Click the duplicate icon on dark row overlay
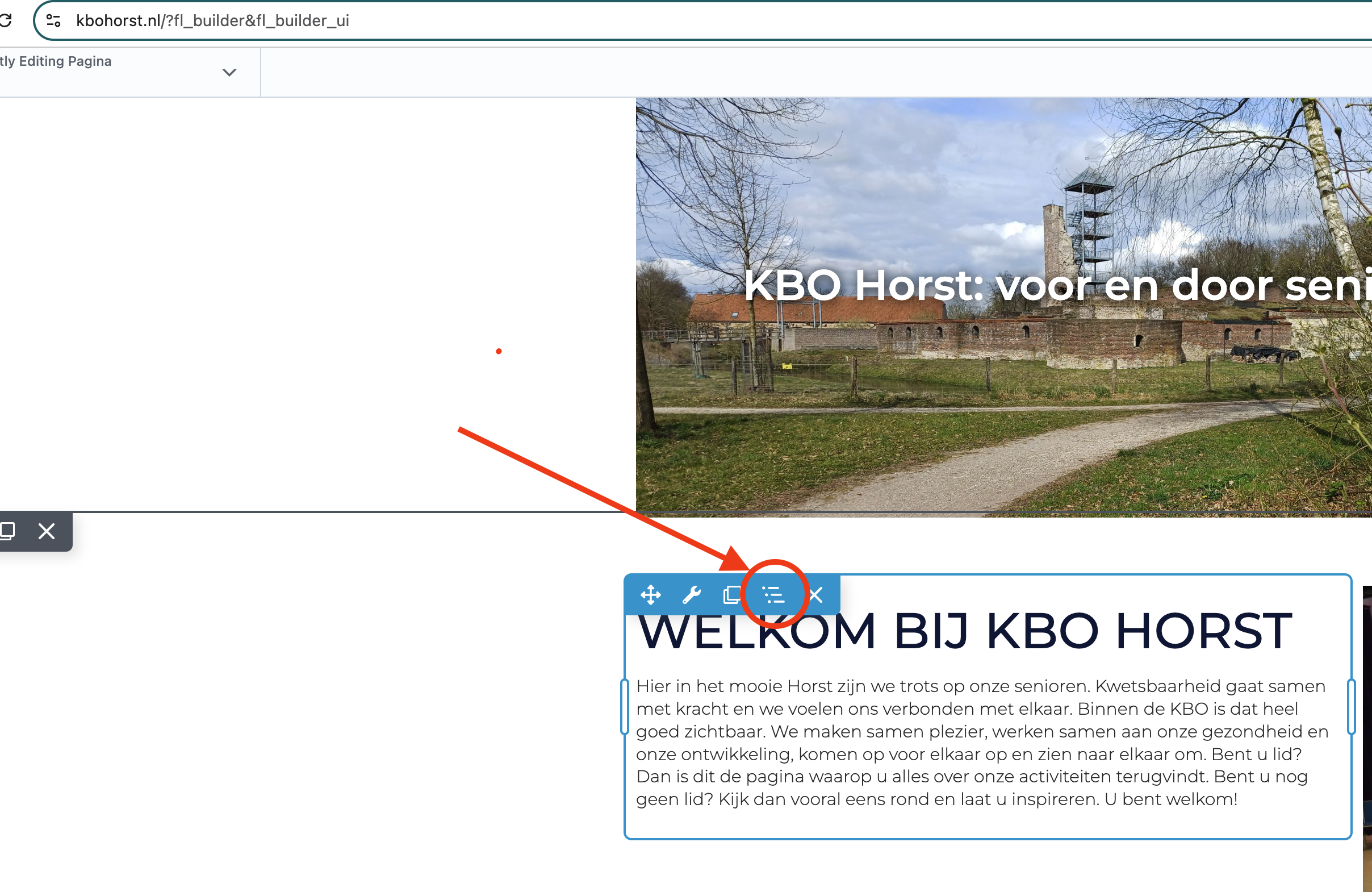The image size is (1372, 892). click(7, 531)
